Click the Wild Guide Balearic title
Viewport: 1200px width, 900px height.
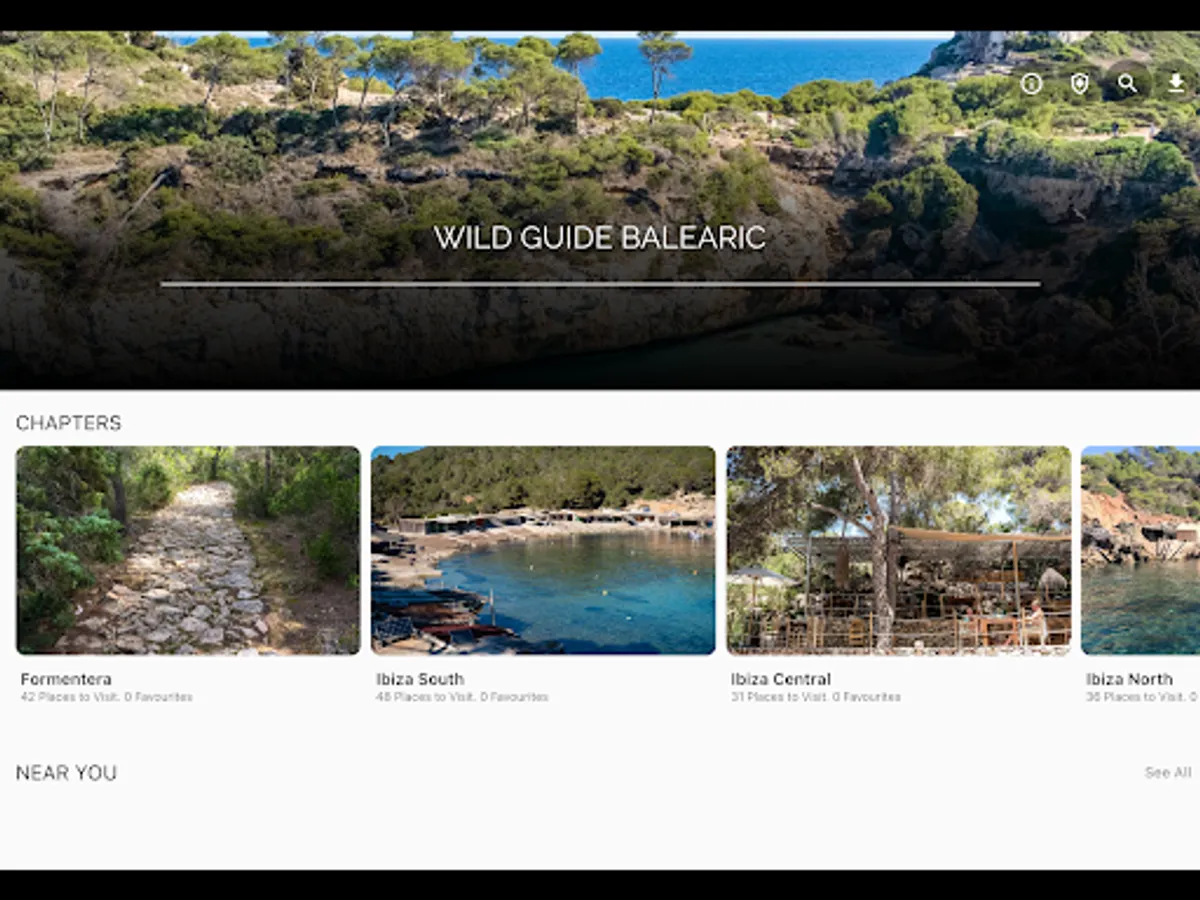click(600, 238)
